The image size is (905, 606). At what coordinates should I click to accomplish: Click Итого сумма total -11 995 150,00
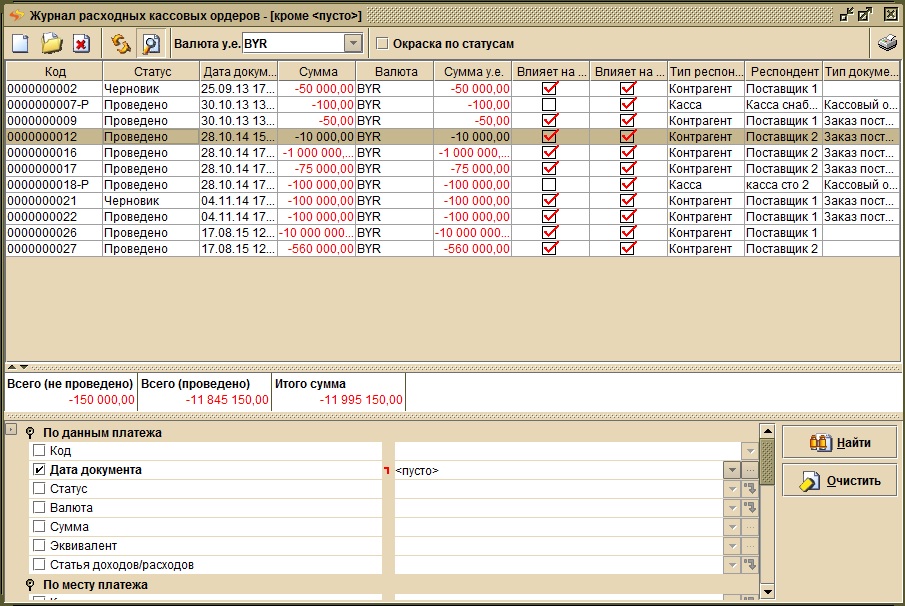pyautogui.click(x=361, y=399)
